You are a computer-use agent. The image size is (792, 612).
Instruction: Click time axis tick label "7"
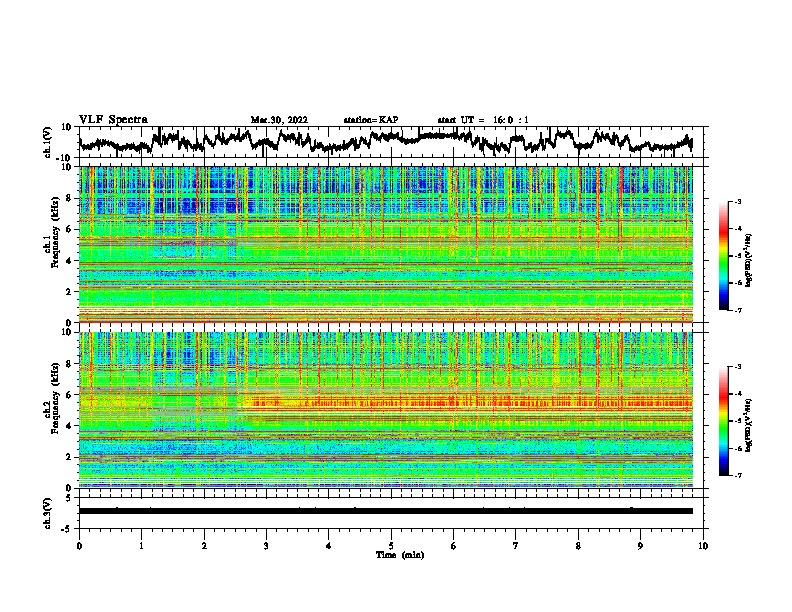pos(516,546)
